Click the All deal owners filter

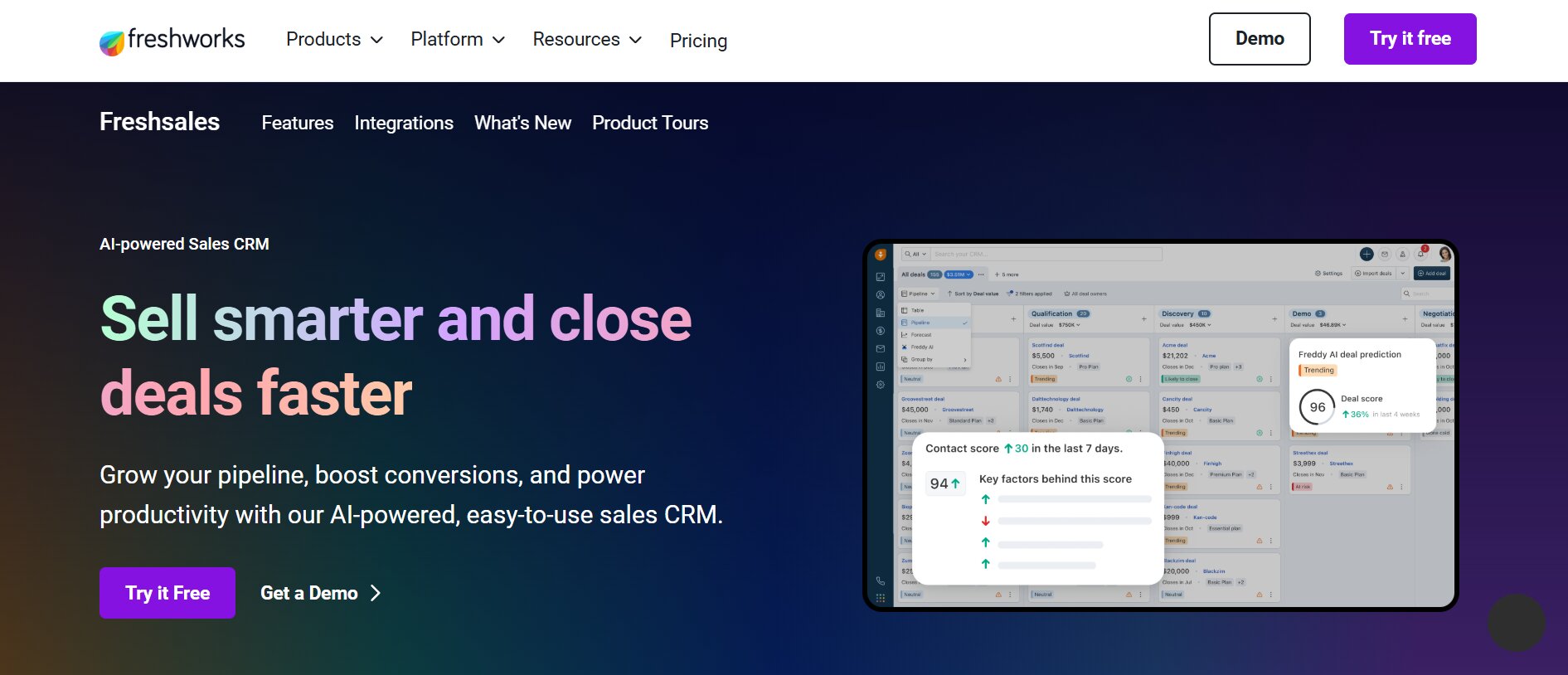point(1085,294)
